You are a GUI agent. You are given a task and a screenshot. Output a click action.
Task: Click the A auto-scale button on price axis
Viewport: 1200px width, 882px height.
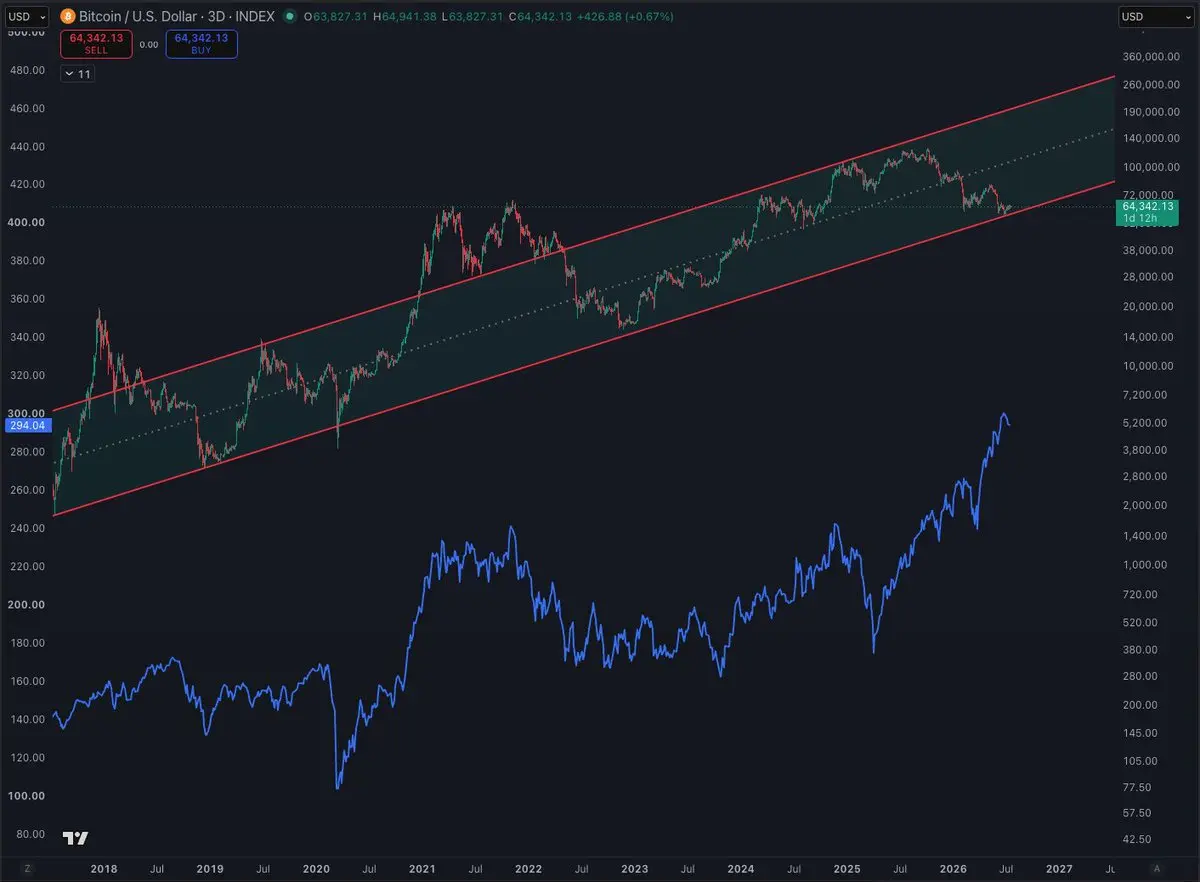pos(1157,868)
